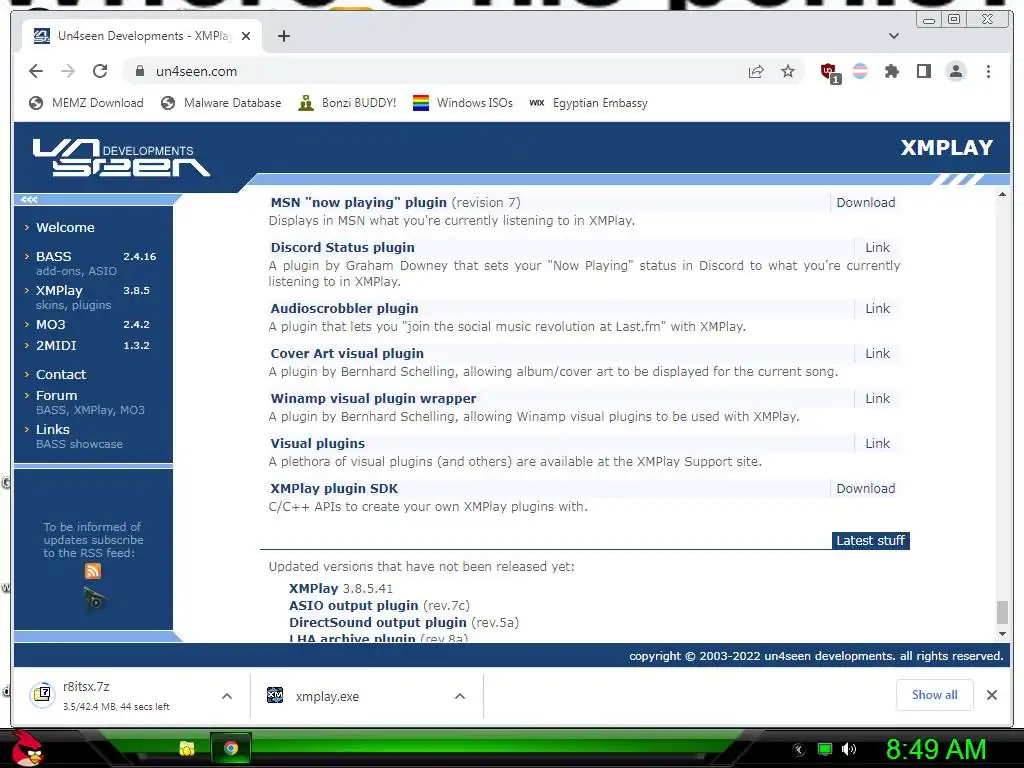Open the Egyptian Embassy bookmark
The width and height of the screenshot is (1024, 768).
[x=588, y=103]
